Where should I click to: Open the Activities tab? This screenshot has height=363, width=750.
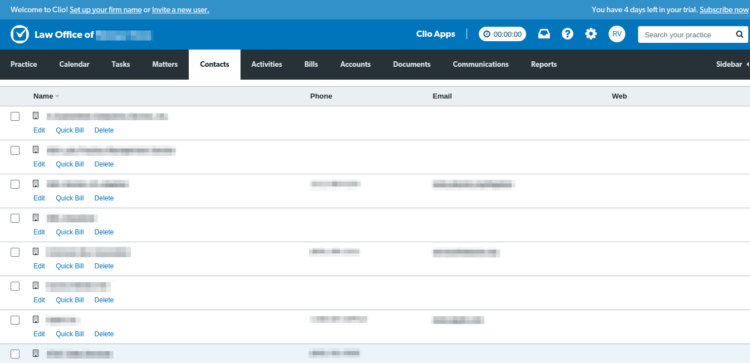click(x=267, y=64)
